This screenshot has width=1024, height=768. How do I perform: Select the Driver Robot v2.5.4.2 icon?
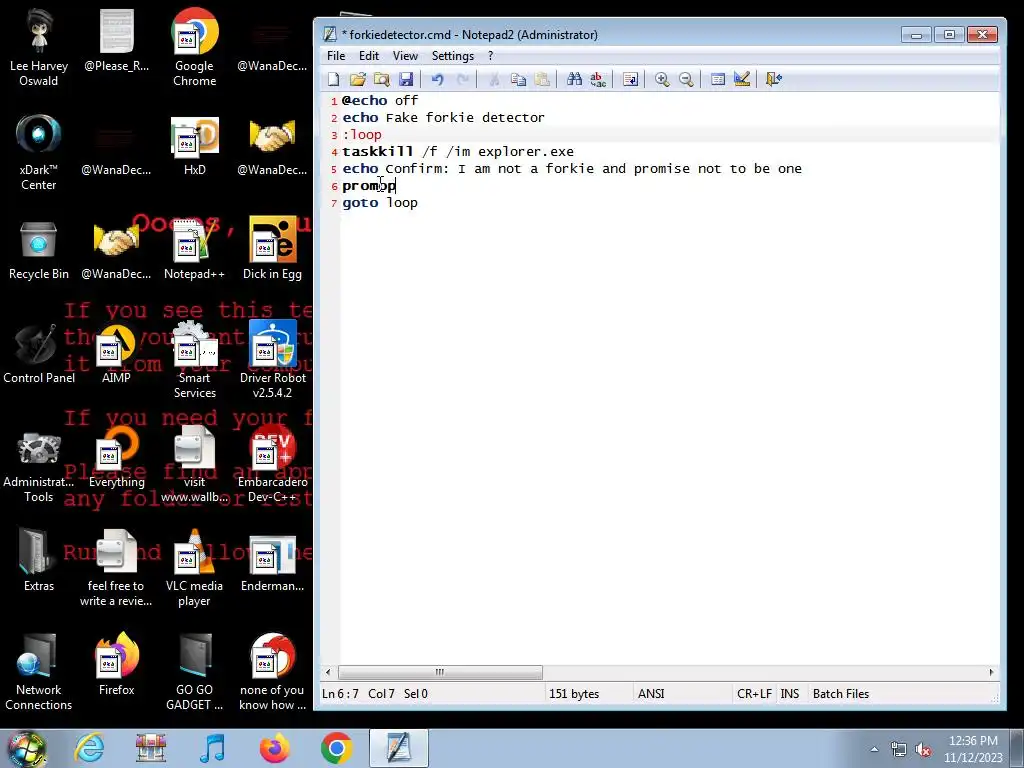[x=272, y=359]
